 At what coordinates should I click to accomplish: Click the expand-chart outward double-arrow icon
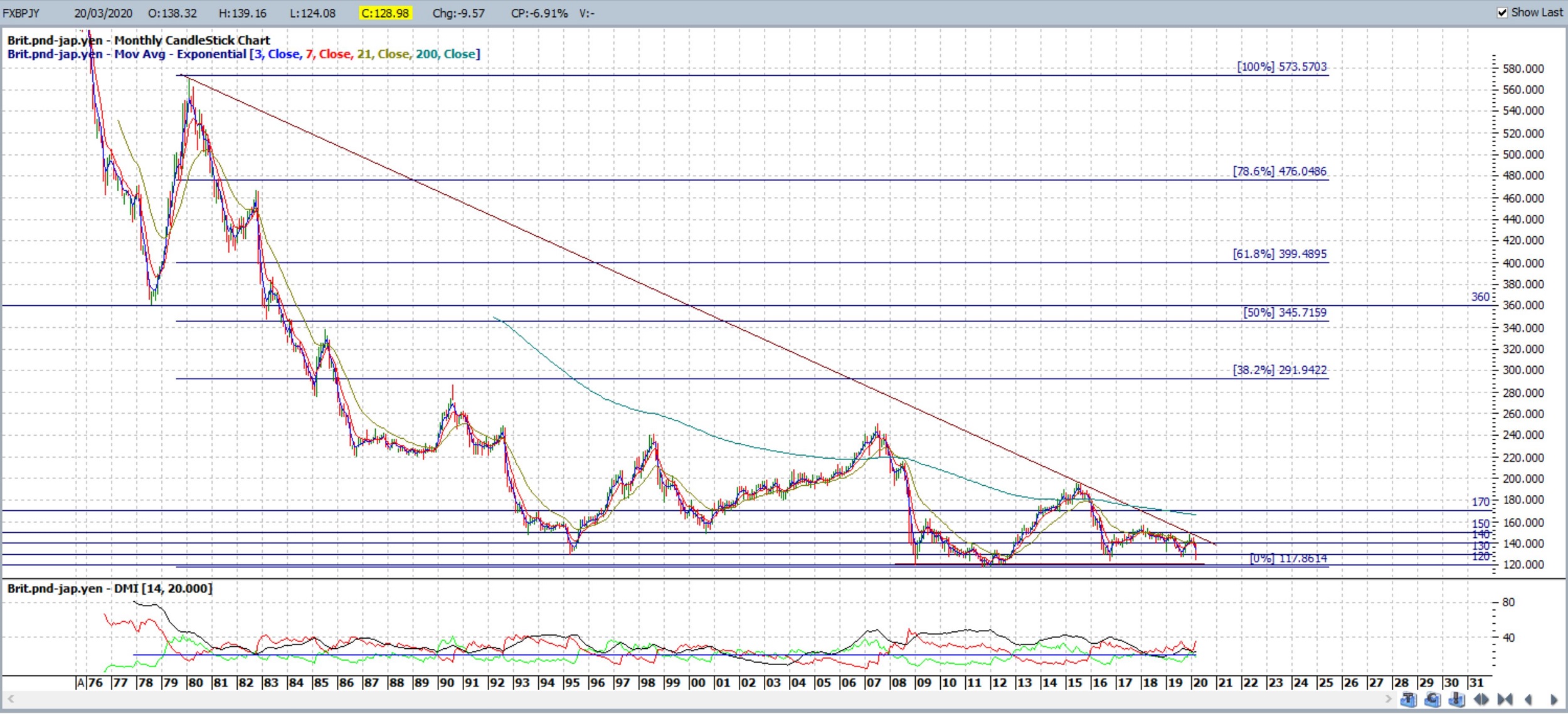[1481, 699]
